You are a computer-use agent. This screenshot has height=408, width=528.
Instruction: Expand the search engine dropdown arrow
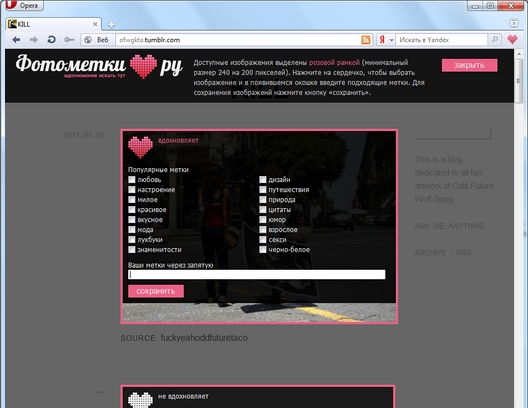[392, 40]
